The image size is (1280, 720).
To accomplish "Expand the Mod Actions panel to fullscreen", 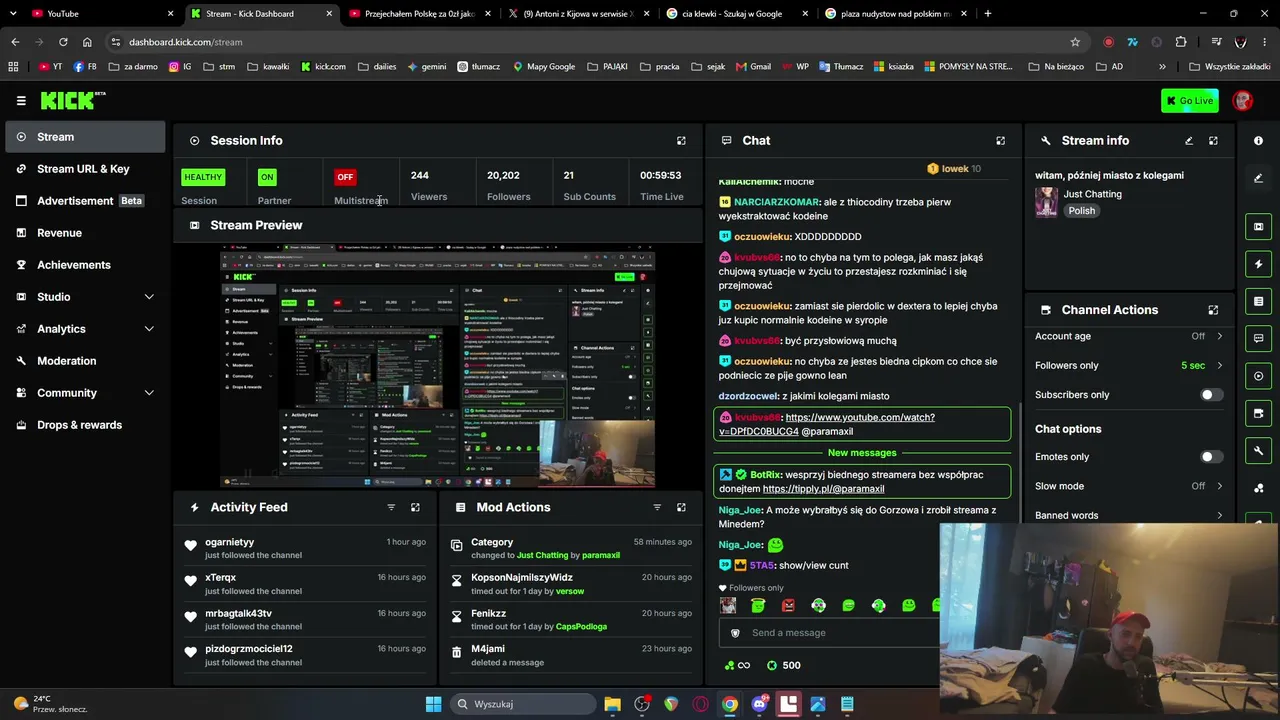I will click(x=681, y=507).
